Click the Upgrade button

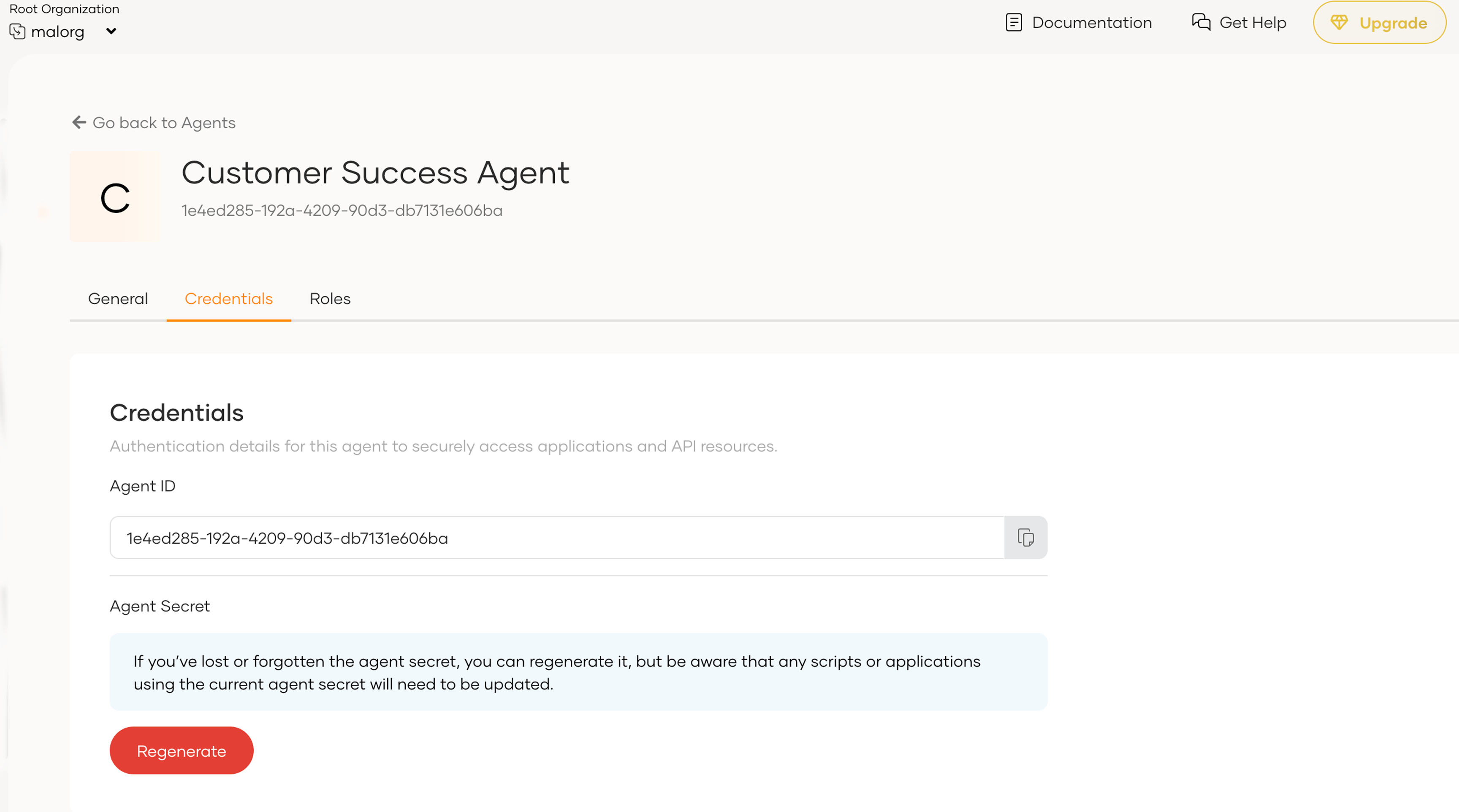pyautogui.click(x=1380, y=23)
